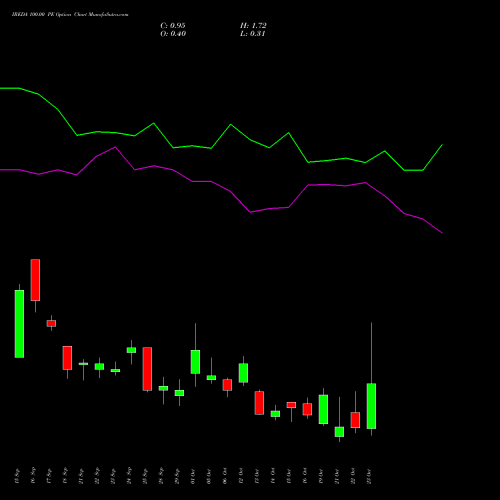Select the first tall green candle on 15 Sep
The height and width of the screenshot is (500, 500).
pos(19,324)
